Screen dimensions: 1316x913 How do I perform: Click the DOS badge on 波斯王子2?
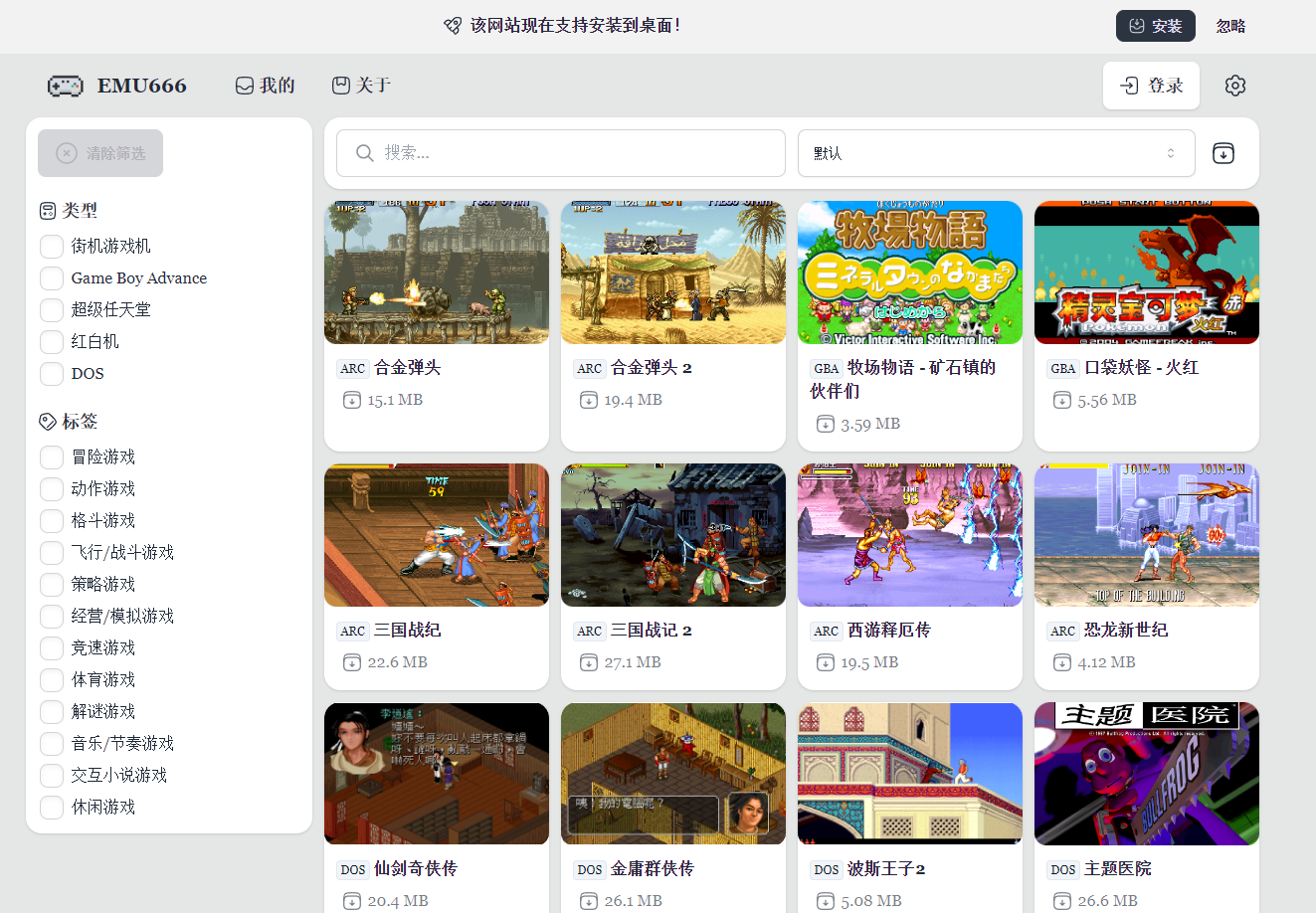point(827,869)
